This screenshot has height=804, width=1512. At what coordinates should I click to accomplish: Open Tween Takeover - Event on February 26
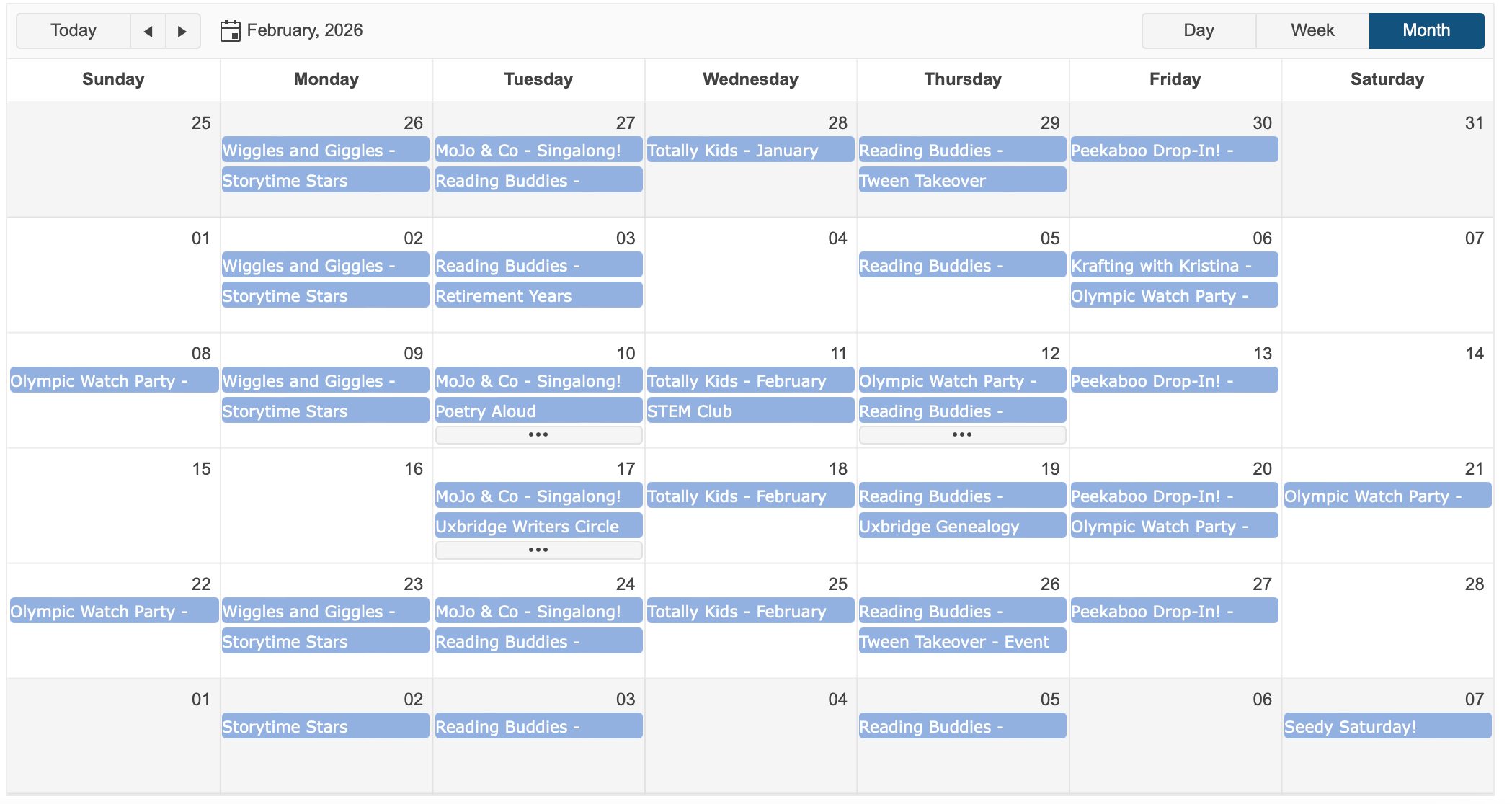click(x=961, y=641)
